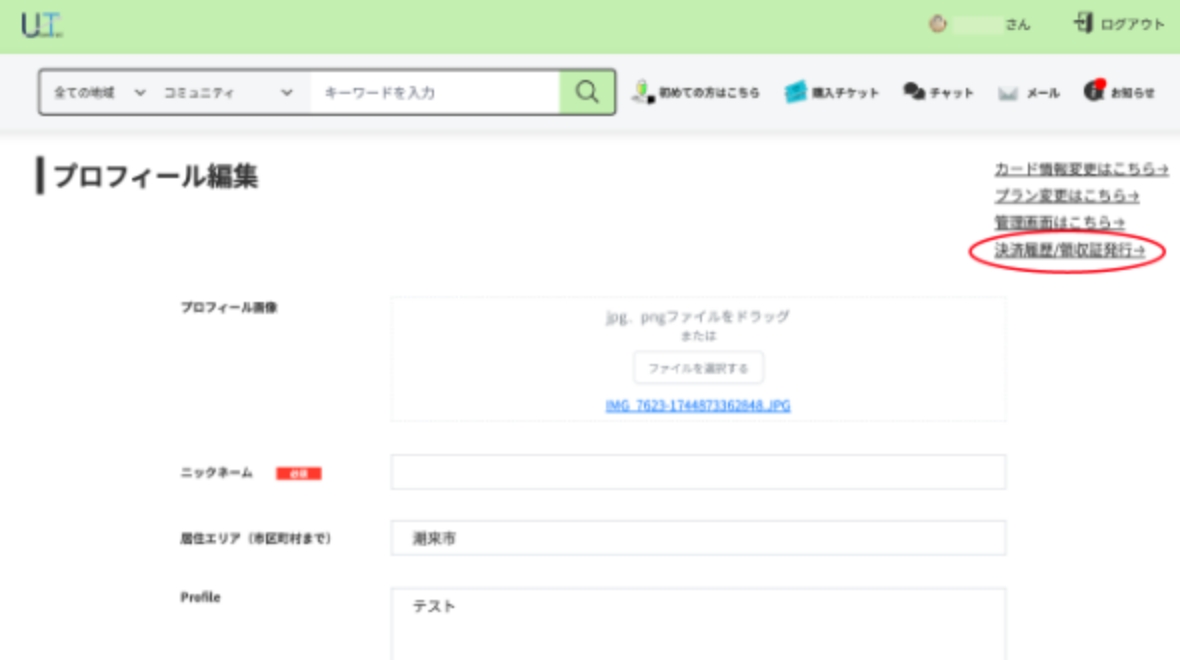Click the logout door icon
The height and width of the screenshot is (660, 1180).
click(x=1083, y=24)
